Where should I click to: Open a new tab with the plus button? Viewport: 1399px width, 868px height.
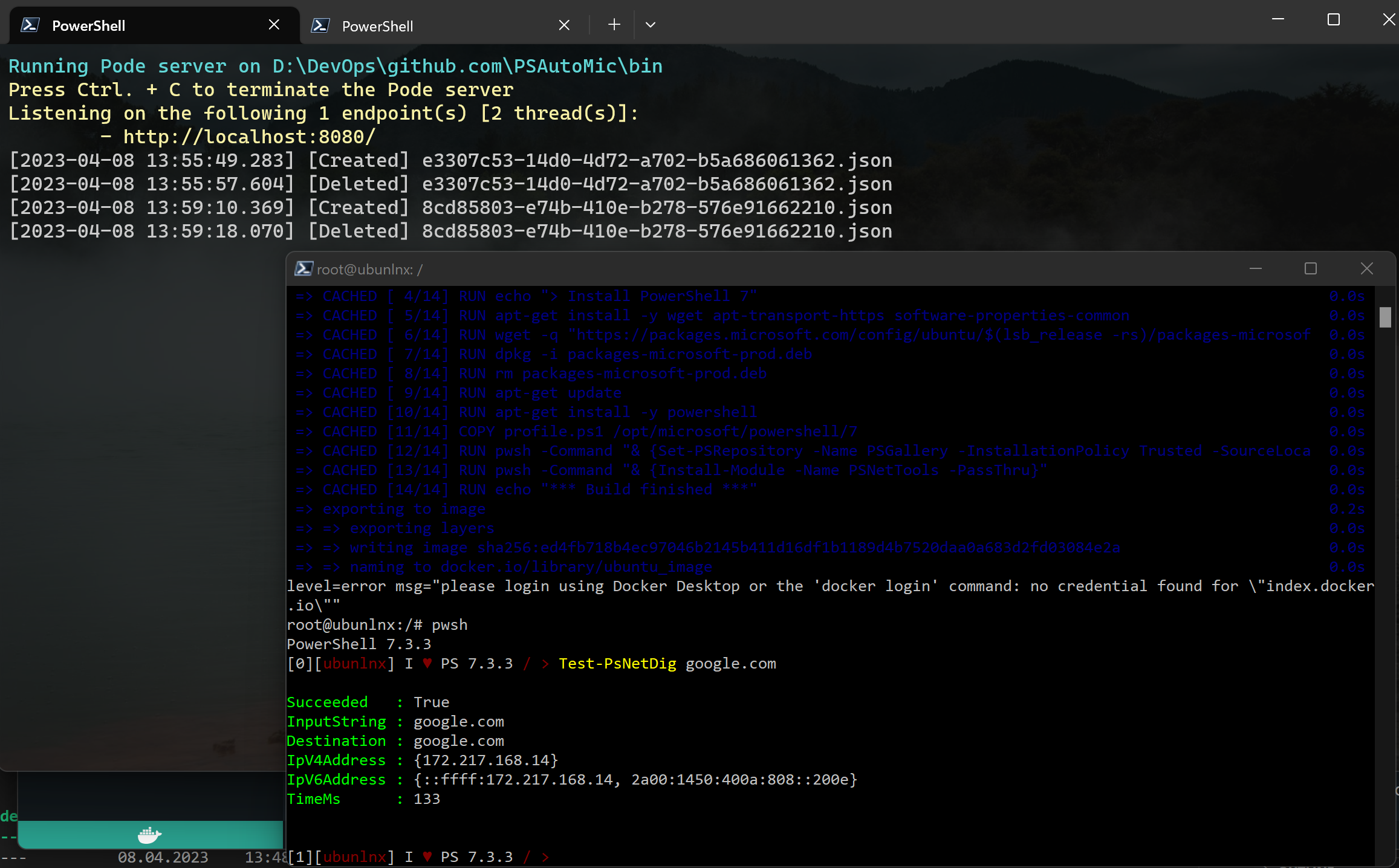pos(614,25)
